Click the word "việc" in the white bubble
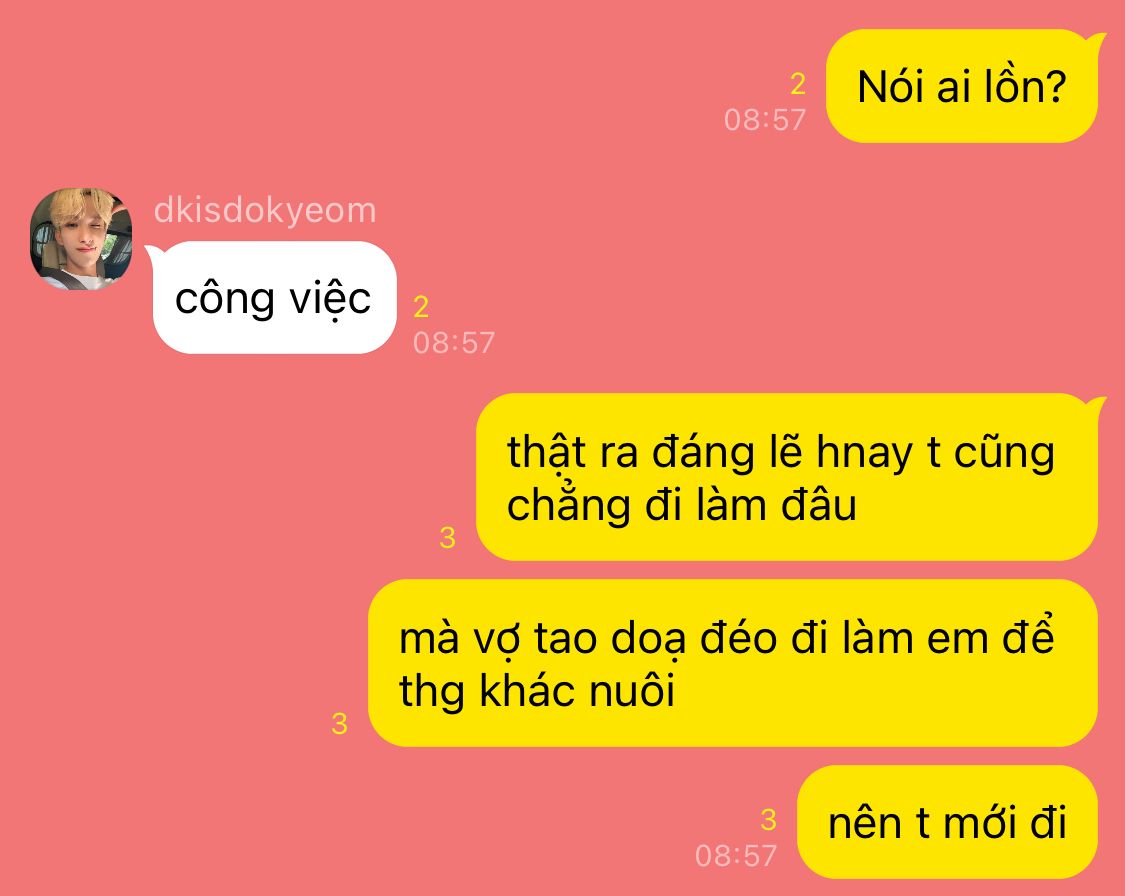This screenshot has width=1125, height=896. click(x=330, y=299)
